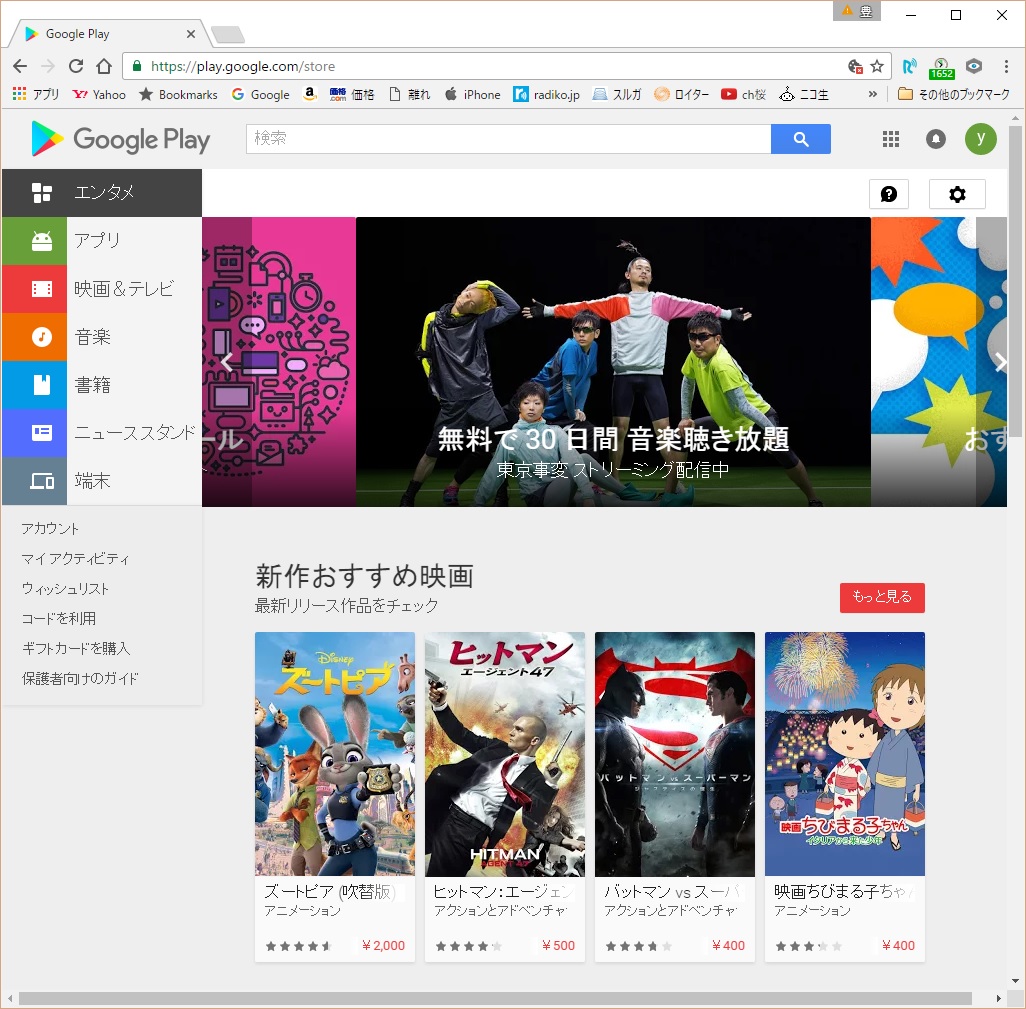This screenshot has height=1009, width=1026.
Task: Select the 端末 devices category
Action: pos(102,481)
